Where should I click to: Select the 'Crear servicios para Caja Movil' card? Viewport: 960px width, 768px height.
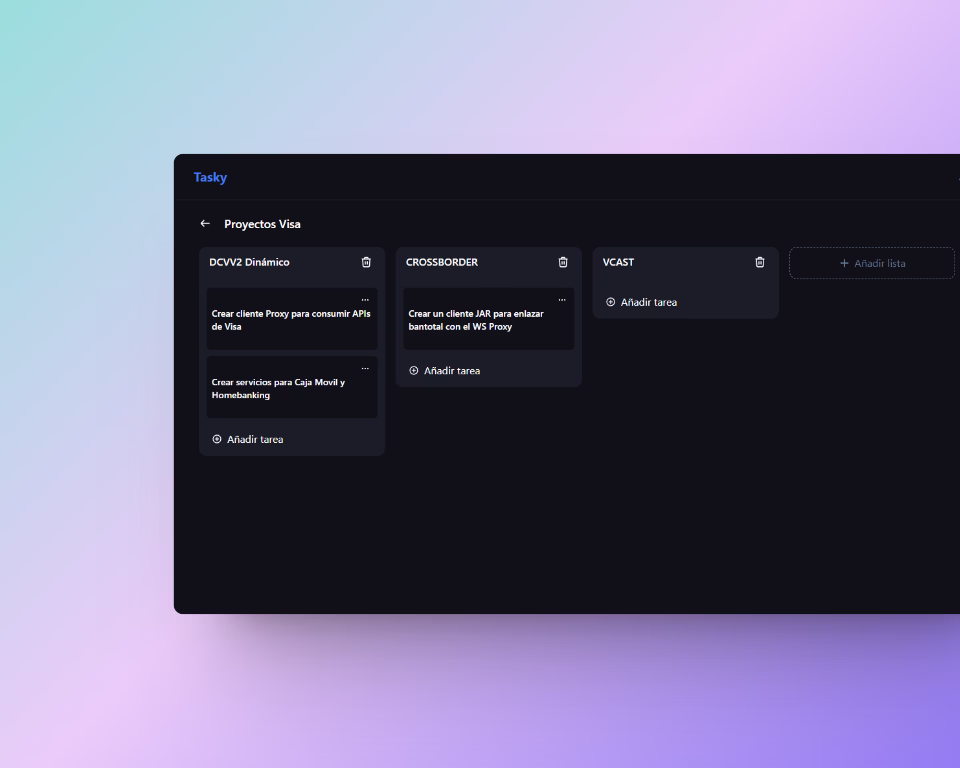[x=291, y=390]
